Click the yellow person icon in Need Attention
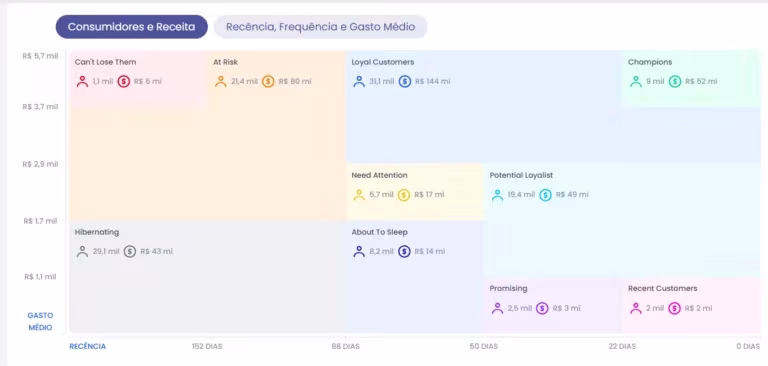 359,195
